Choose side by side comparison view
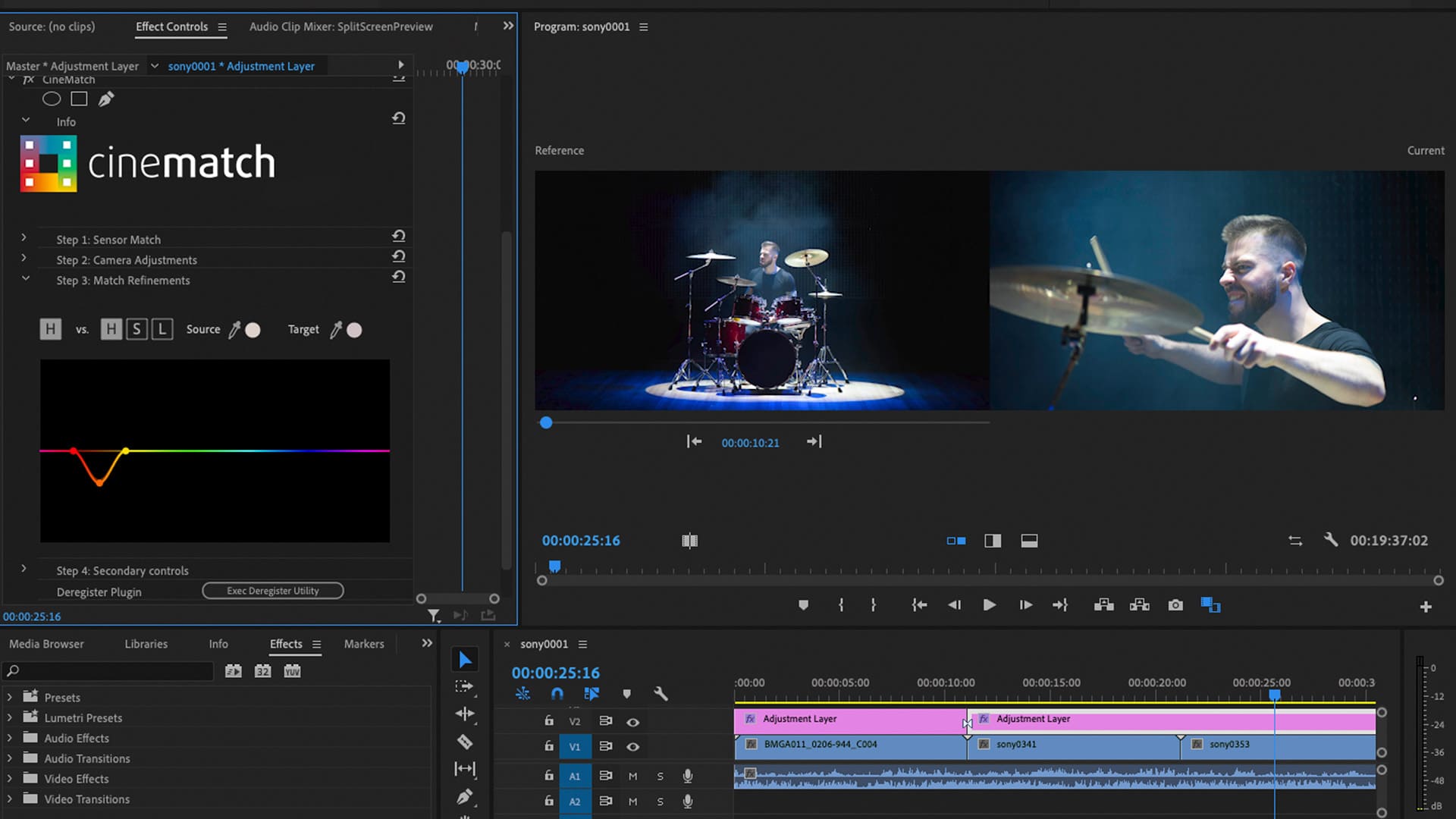 tap(956, 541)
